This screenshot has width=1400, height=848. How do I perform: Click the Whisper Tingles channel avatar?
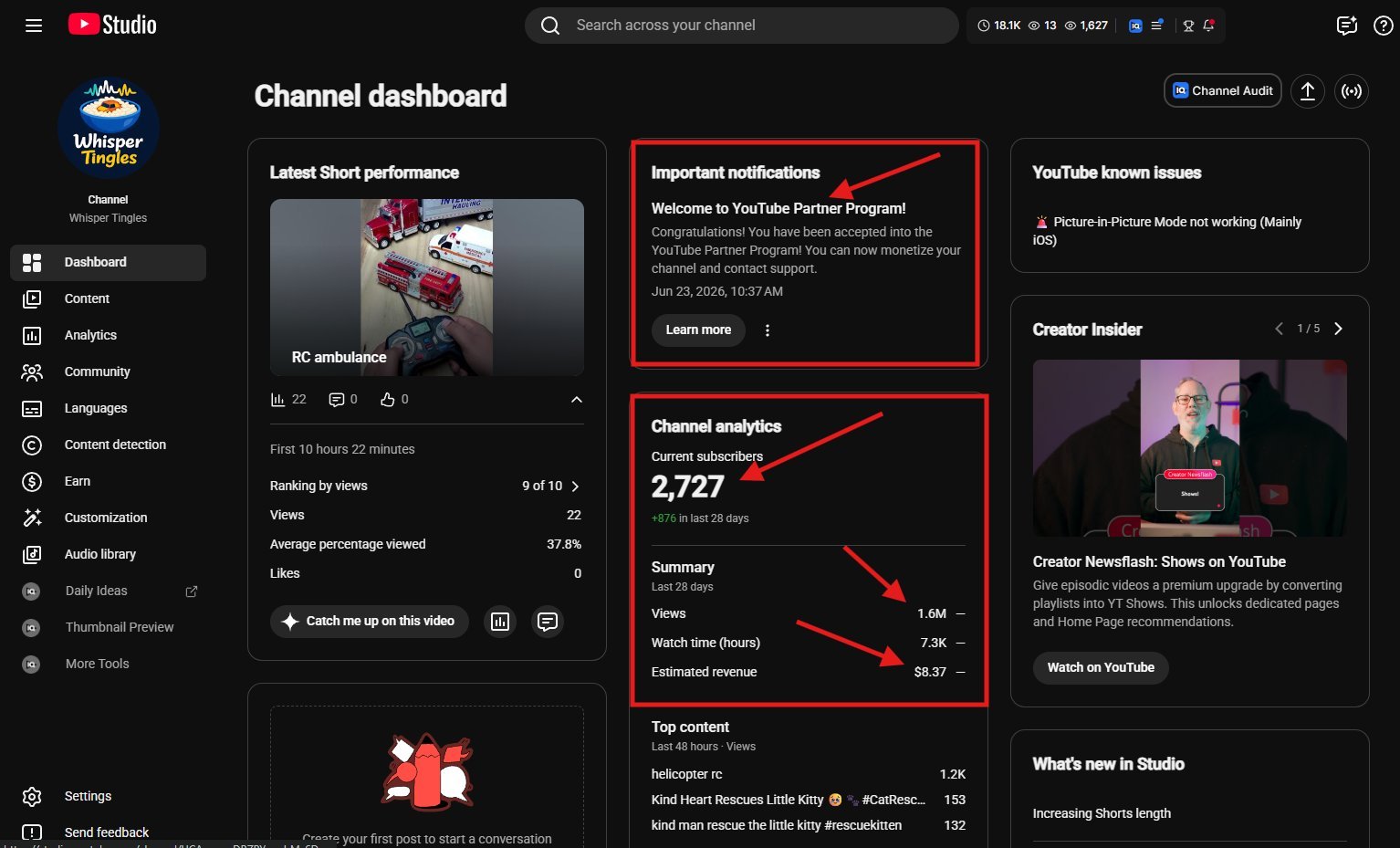coord(108,128)
